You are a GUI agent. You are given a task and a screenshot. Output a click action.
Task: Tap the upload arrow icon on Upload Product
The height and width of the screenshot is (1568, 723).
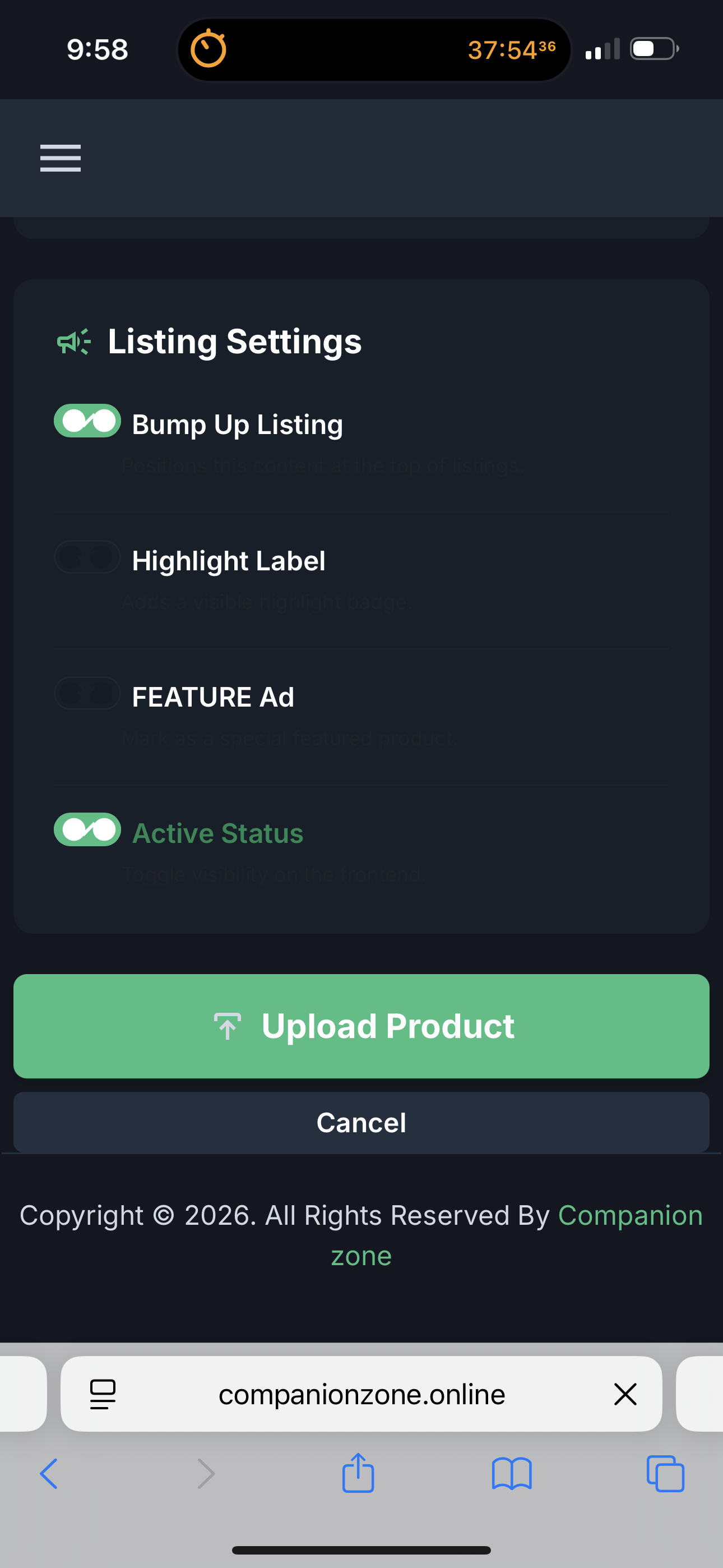coord(228,1025)
